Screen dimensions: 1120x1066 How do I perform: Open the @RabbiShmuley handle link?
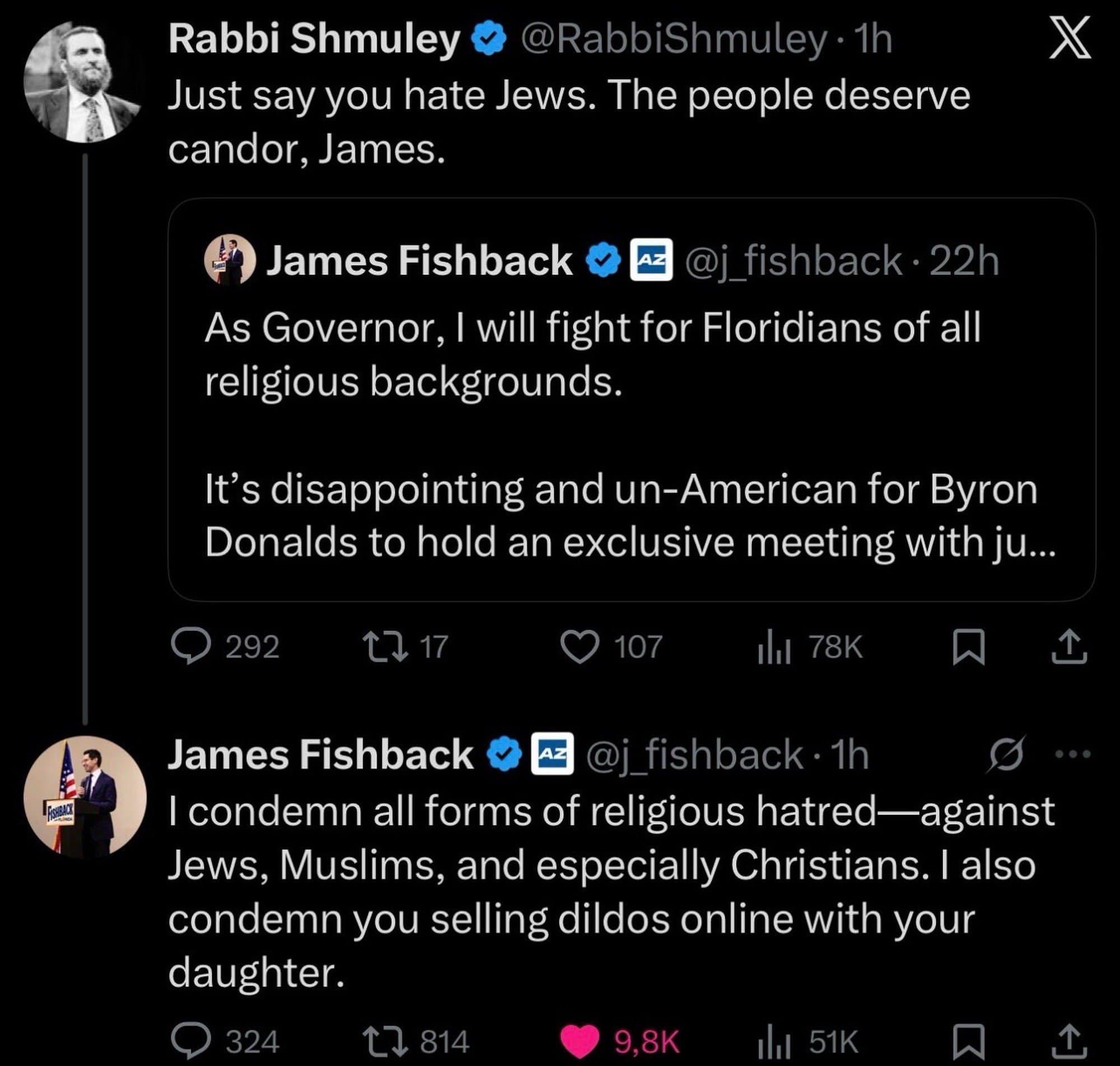tap(673, 40)
